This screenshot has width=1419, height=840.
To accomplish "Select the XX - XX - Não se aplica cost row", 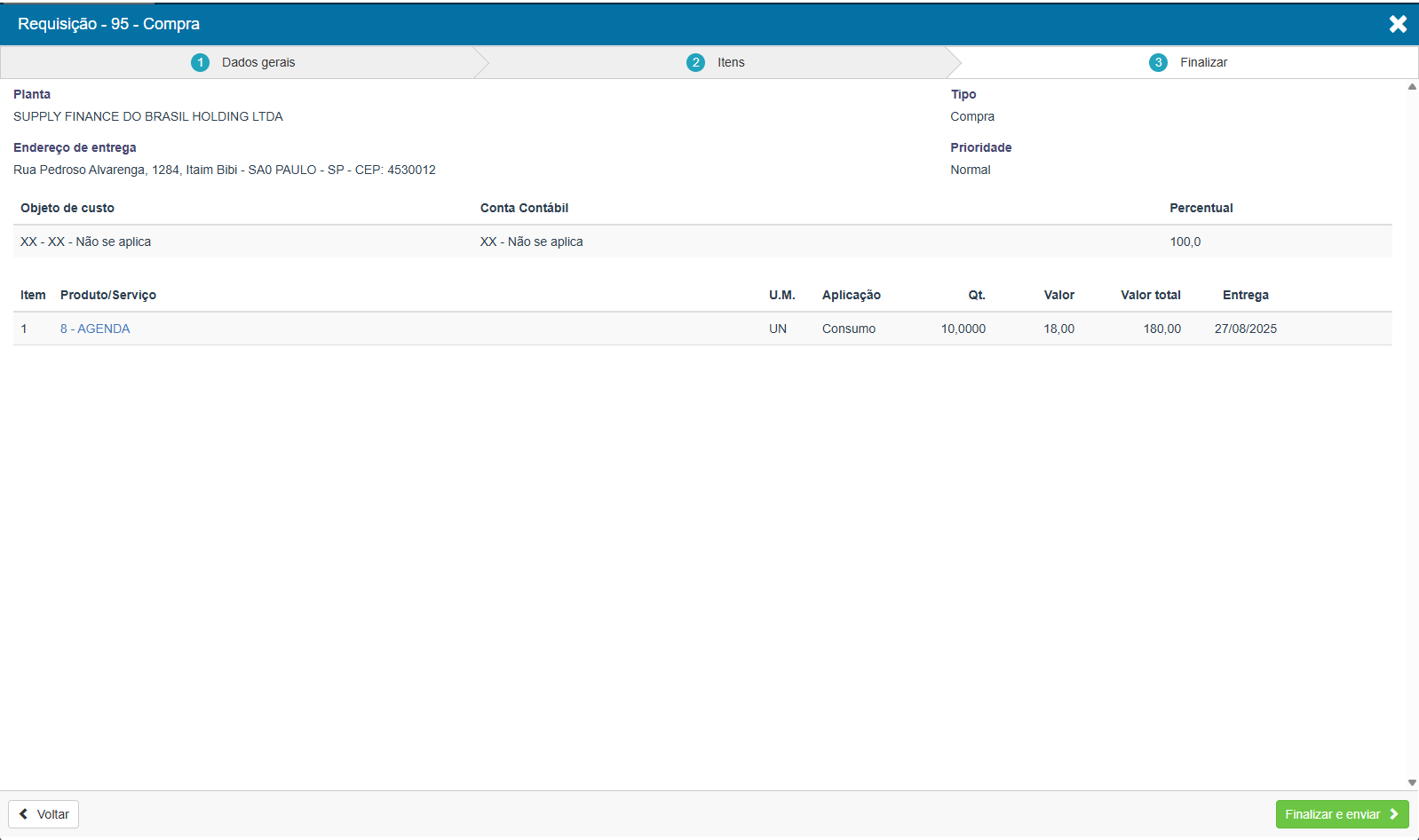I will 86,242.
